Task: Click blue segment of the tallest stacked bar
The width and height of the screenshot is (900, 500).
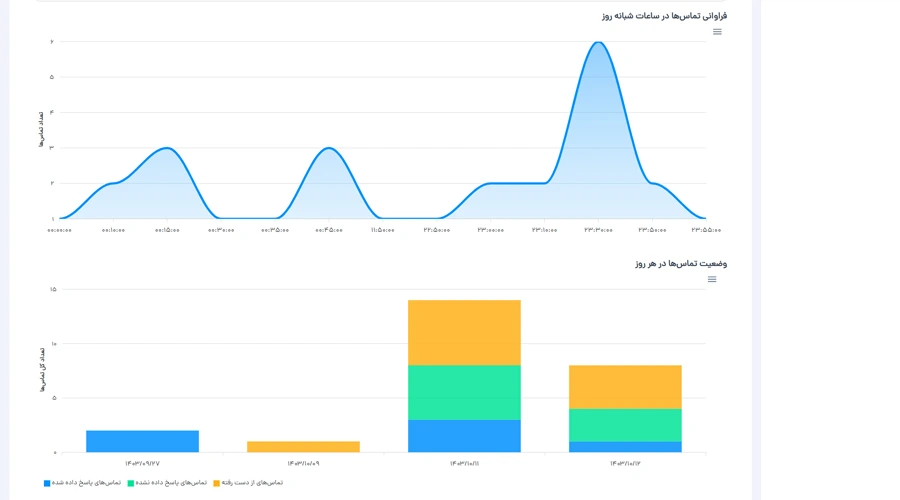Action: click(x=464, y=436)
